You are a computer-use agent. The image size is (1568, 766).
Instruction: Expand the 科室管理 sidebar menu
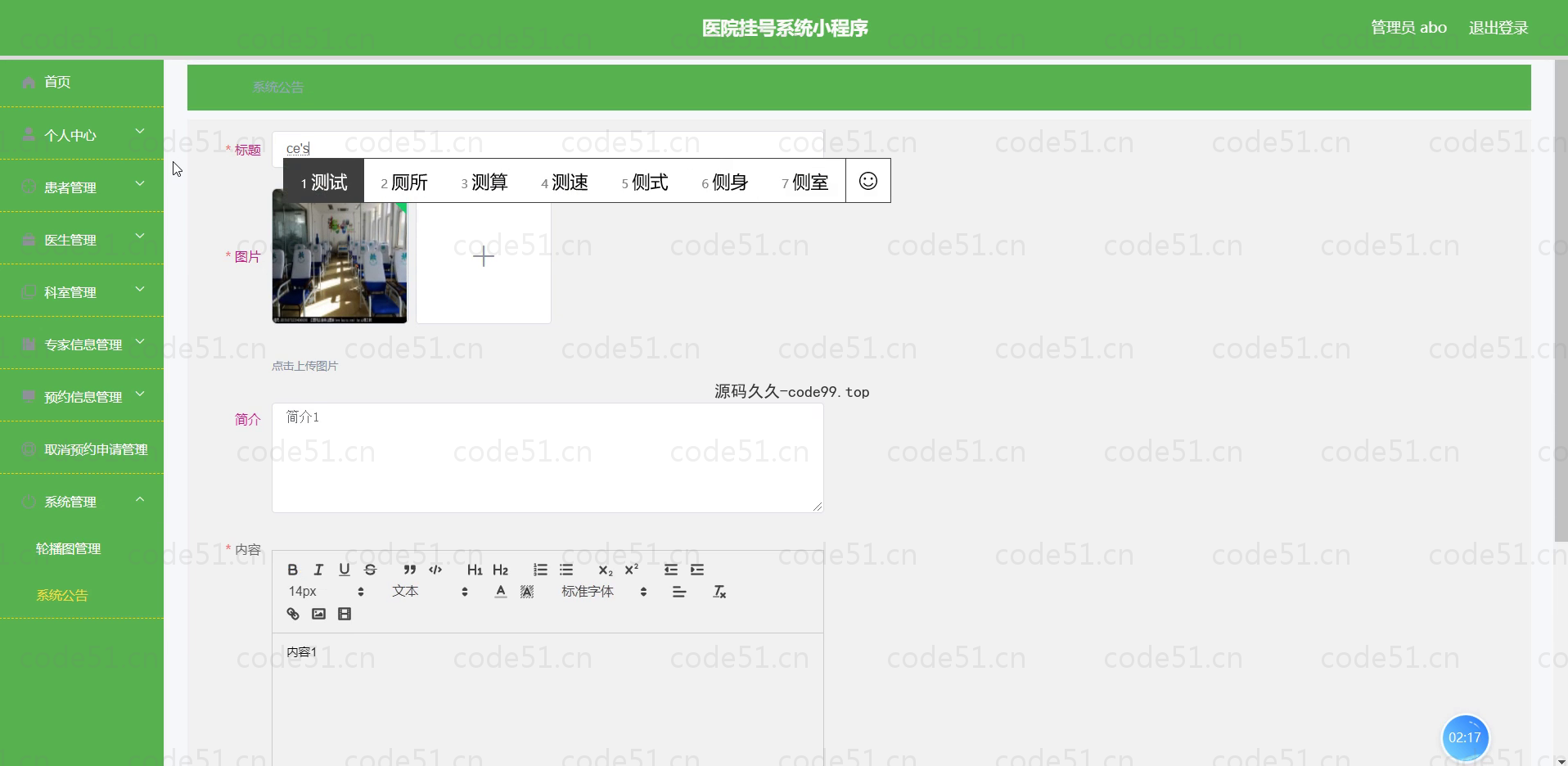[82, 291]
